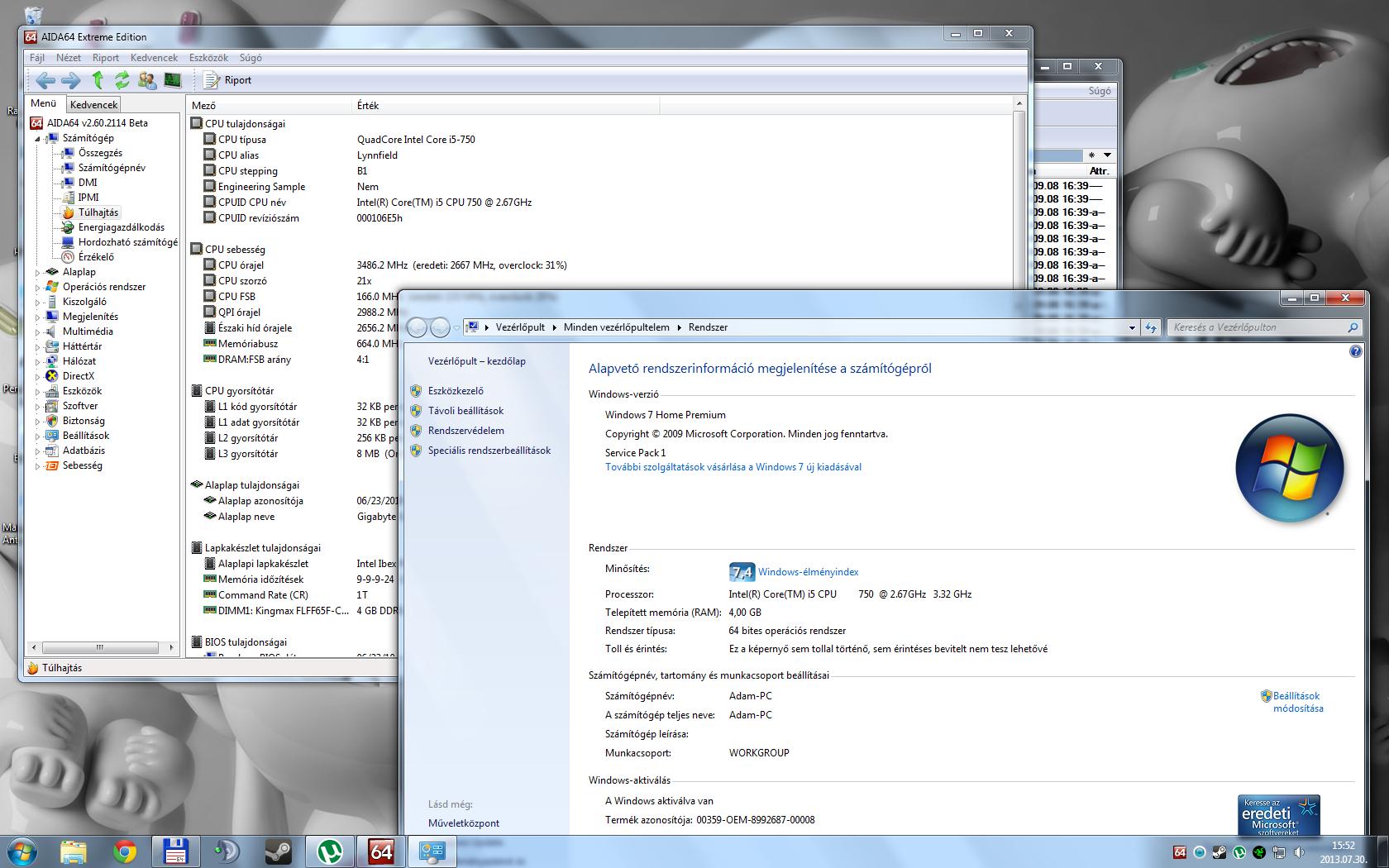Click the Control Panel address bar refresh icon
Viewport: 1389px width, 868px height.
coord(1150,327)
